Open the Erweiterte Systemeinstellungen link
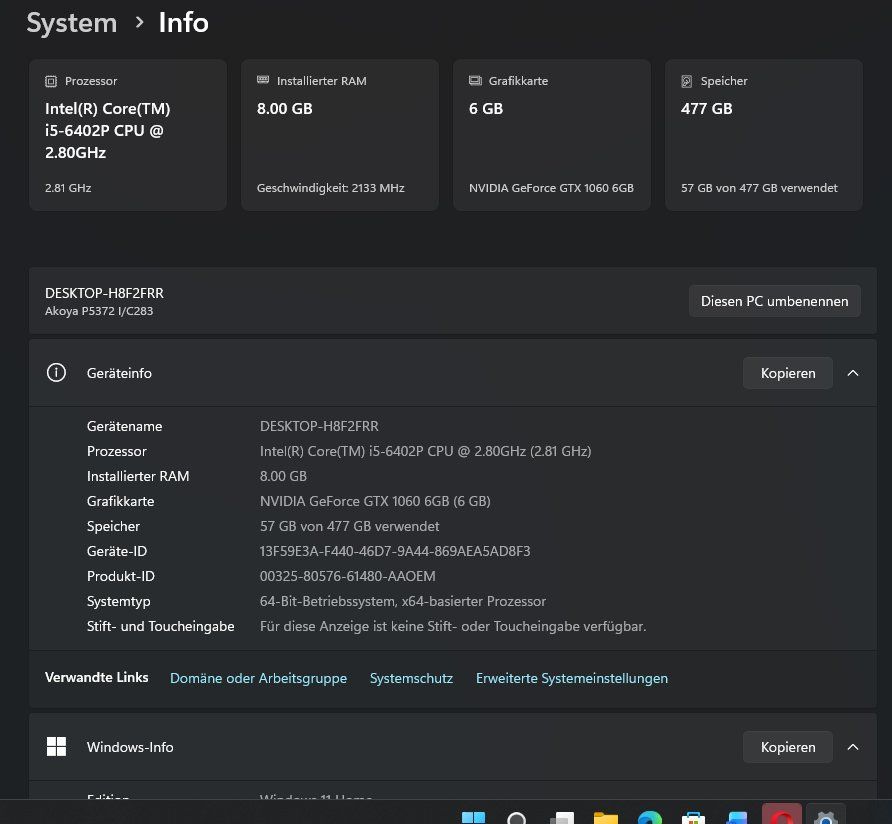 [x=572, y=678]
